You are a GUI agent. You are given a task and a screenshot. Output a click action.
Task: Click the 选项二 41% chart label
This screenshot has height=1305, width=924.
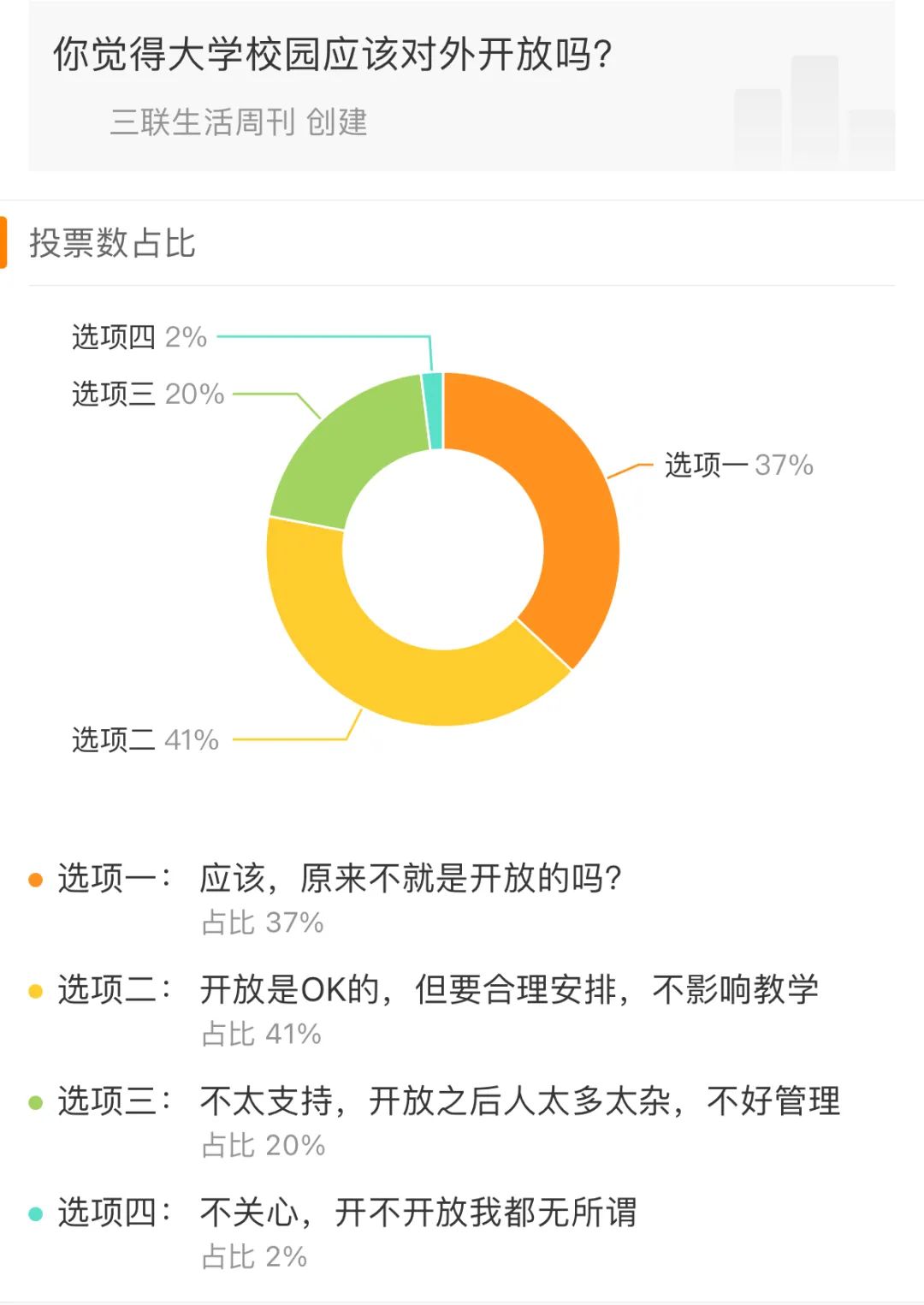145,739
